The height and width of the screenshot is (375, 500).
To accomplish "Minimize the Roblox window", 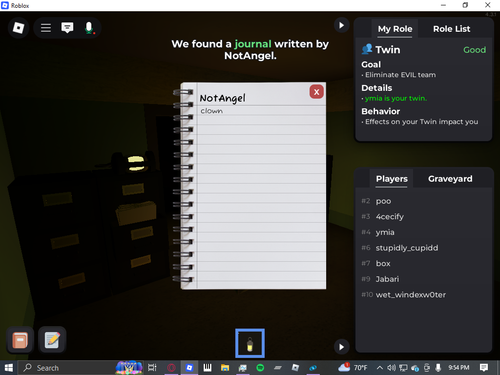I will [x=443, y=5].
